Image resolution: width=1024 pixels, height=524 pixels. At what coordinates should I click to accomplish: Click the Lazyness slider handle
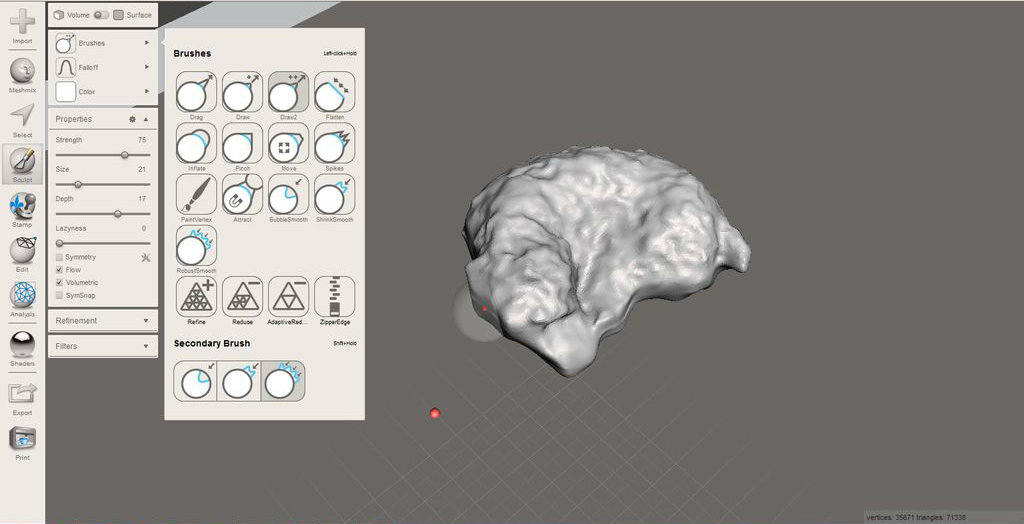pos(59,243)
